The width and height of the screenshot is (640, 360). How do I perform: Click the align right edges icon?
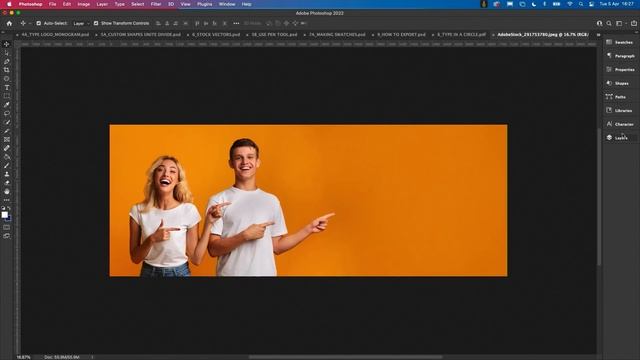pos(176,23)
